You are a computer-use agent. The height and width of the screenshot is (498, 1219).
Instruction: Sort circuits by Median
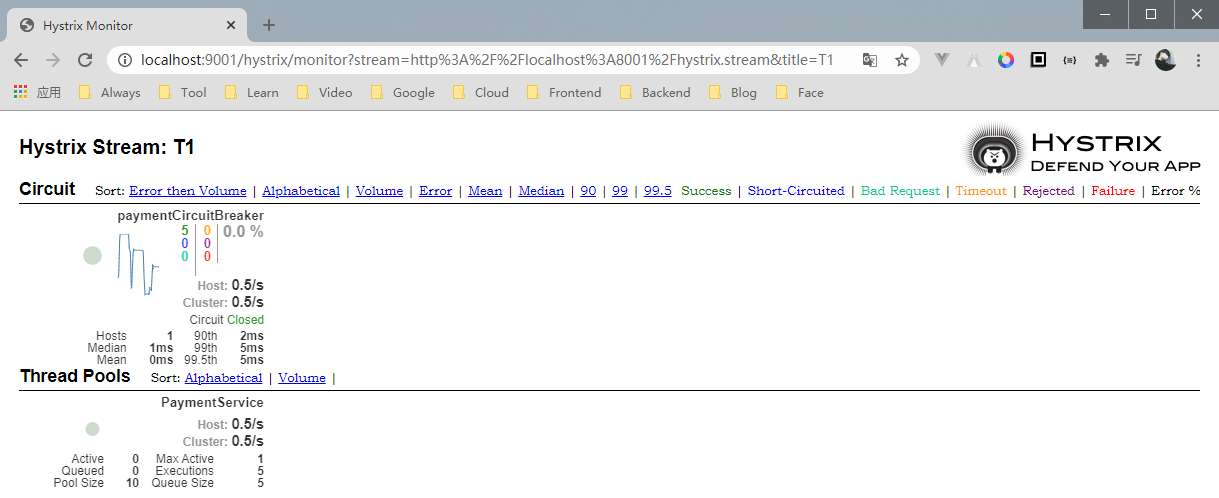pos(541,191)
